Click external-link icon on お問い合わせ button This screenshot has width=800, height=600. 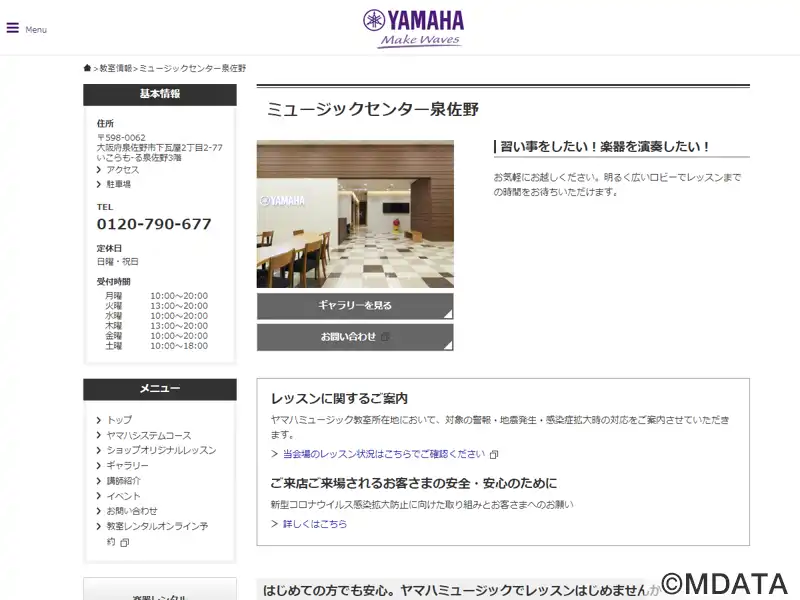(x=386, y=337)
